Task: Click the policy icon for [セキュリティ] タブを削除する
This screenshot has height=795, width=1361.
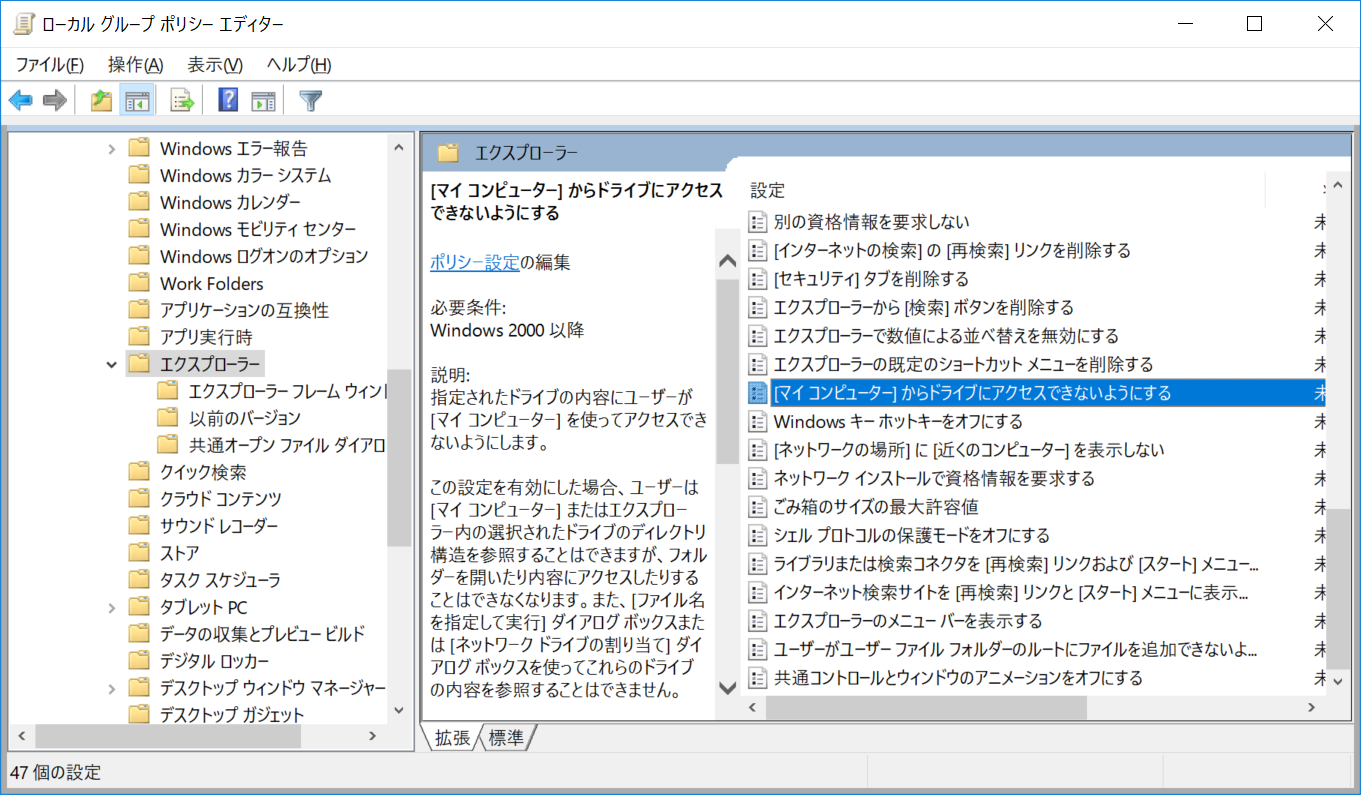Action: pyautogui.click(x=758, y=279)
